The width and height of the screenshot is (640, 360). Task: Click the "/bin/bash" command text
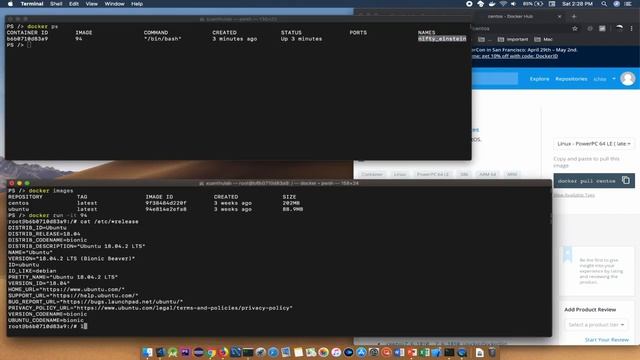tap(162, 39)
